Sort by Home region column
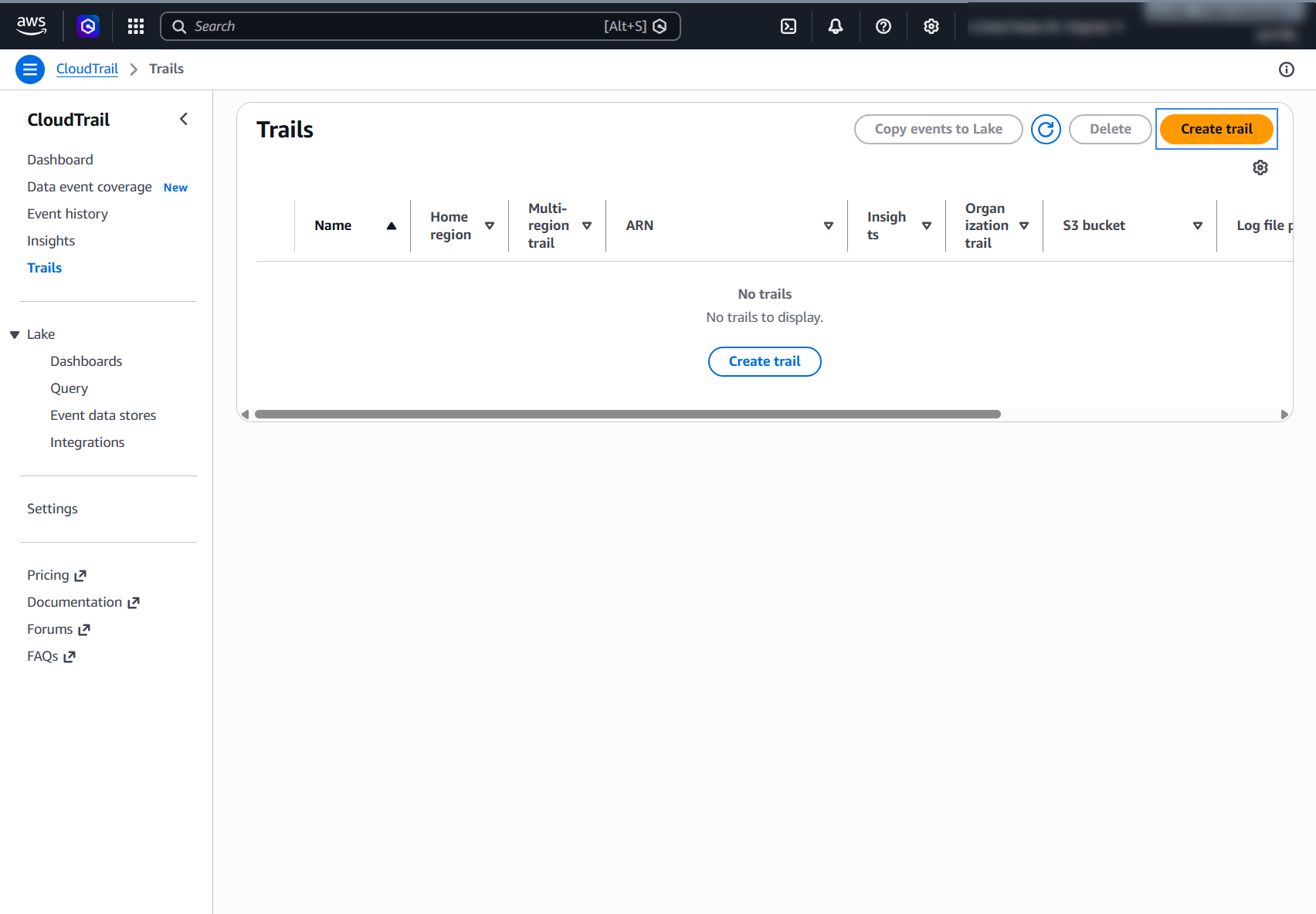Image resolution: width=1316 pixels, height=914 pixels. pos(490,226)
